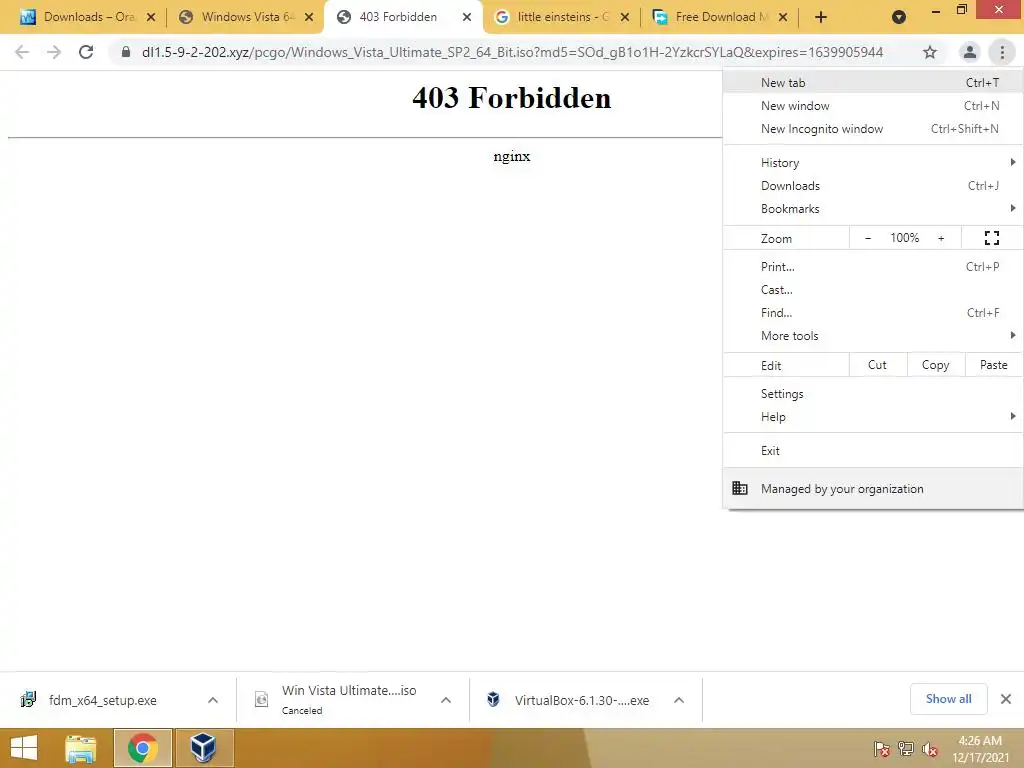Click Cut in the Edit row
Image resolution: width=1024 pixels, height=768 pixels.
click(x=878, y=365)
